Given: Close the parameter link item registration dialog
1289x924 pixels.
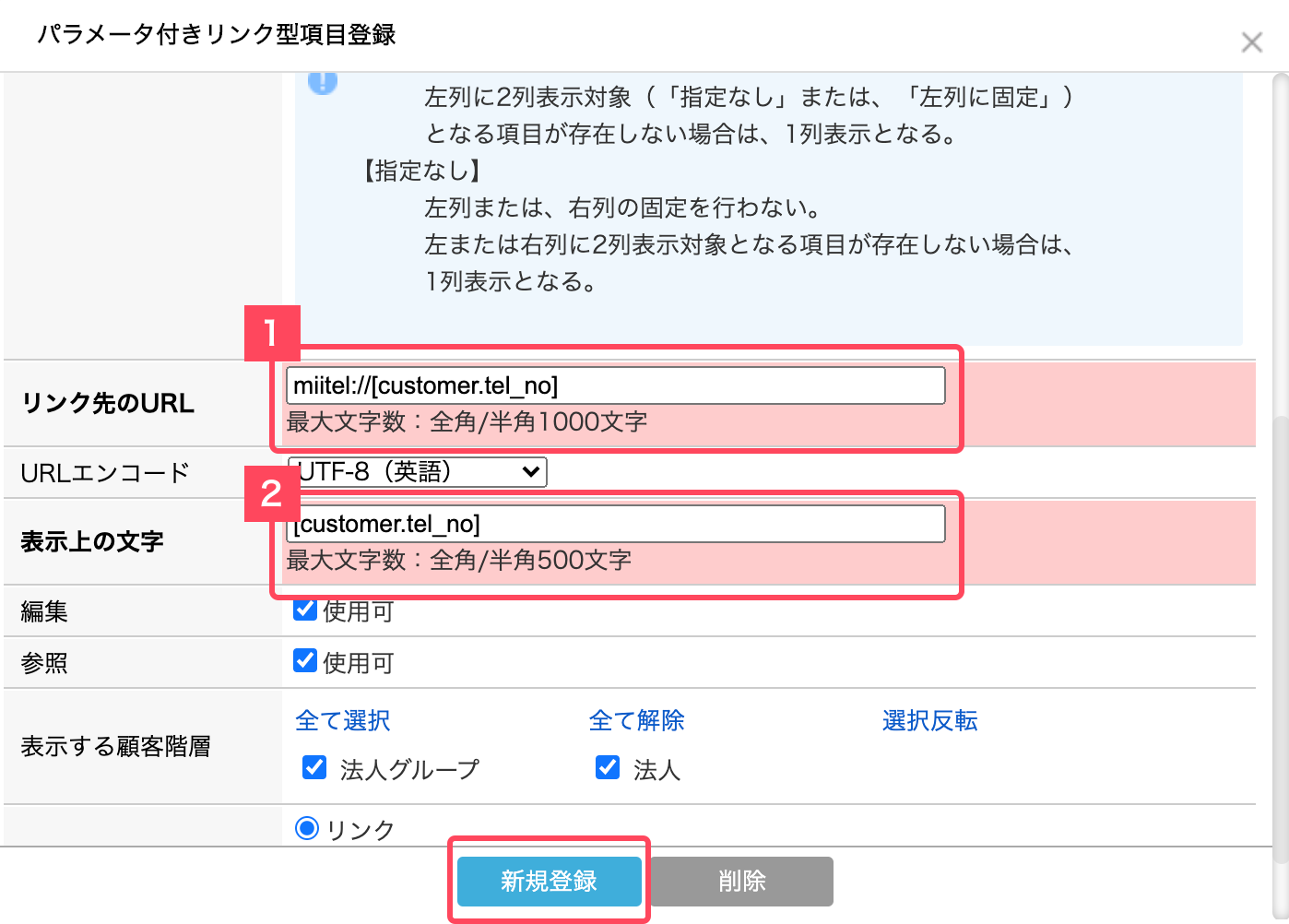Looking at the screenshot, I should coord(1251,42).
